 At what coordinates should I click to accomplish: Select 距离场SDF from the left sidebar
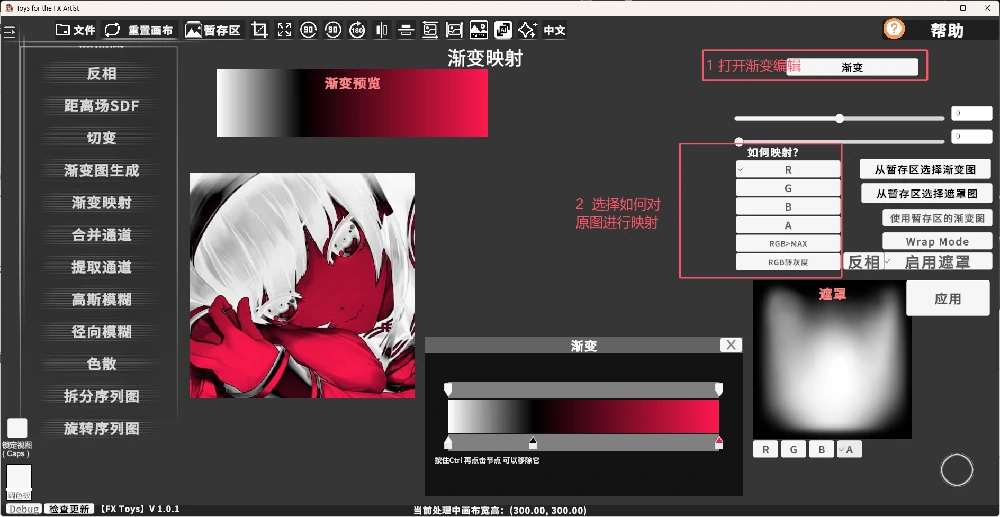101,105
